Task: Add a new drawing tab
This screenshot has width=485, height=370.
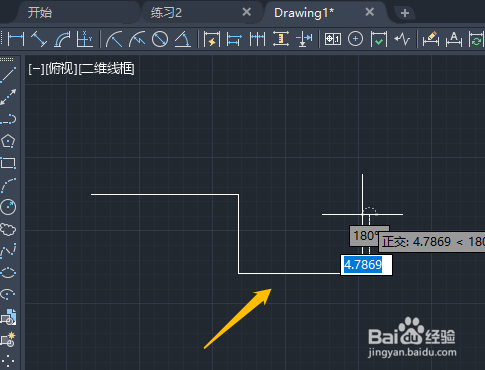Action: pyautogui.click(x=405, y=13)
